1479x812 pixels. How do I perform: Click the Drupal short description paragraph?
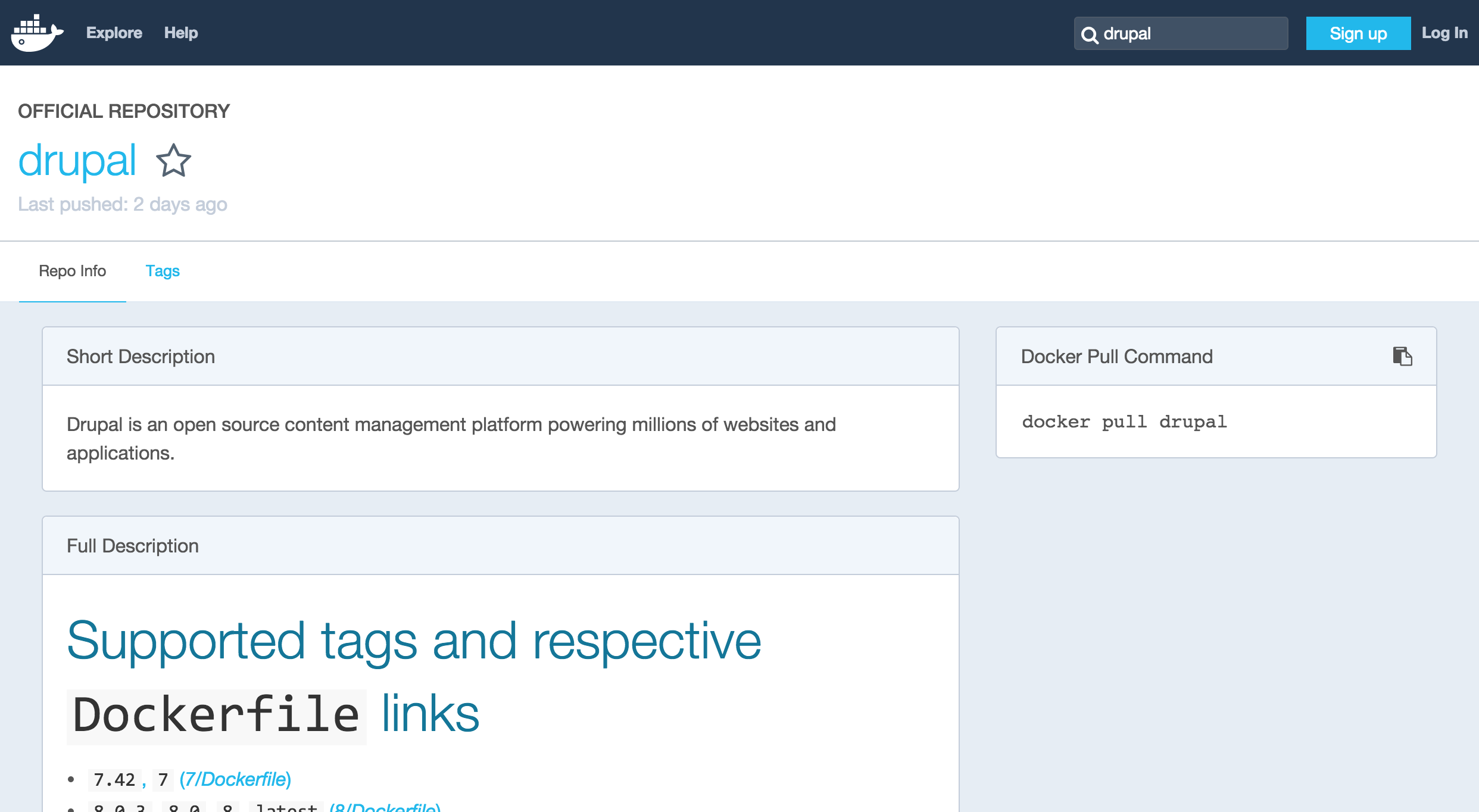(451, 439)
